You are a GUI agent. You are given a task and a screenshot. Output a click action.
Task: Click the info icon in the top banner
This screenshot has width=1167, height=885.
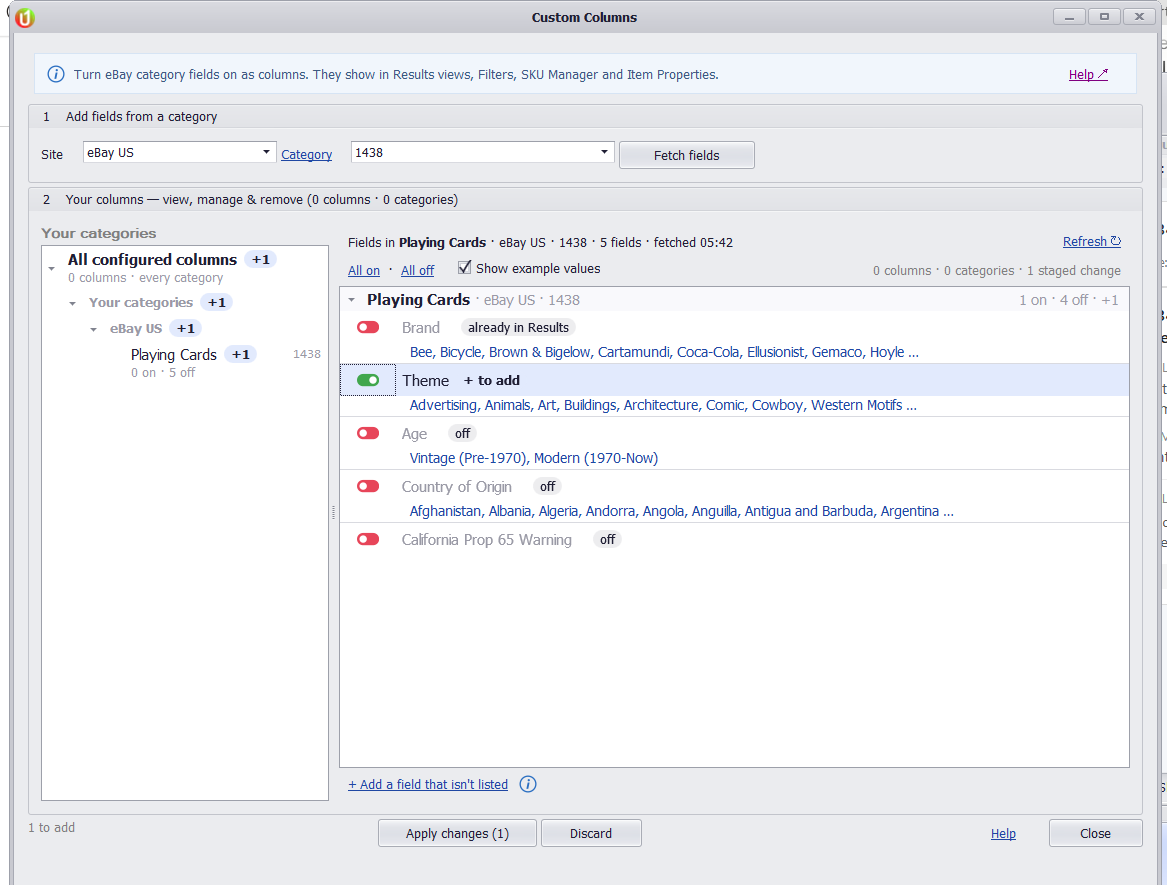tap(56, 74)
